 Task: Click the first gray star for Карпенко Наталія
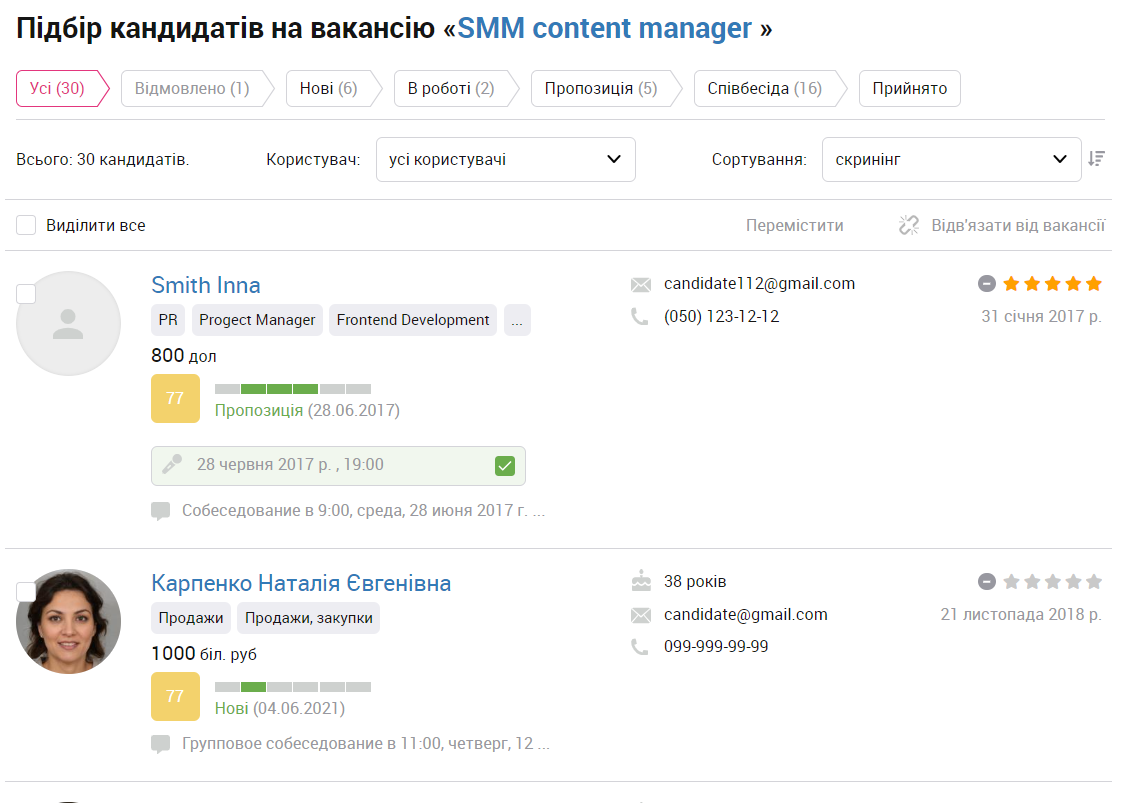tap(1011, 581)
